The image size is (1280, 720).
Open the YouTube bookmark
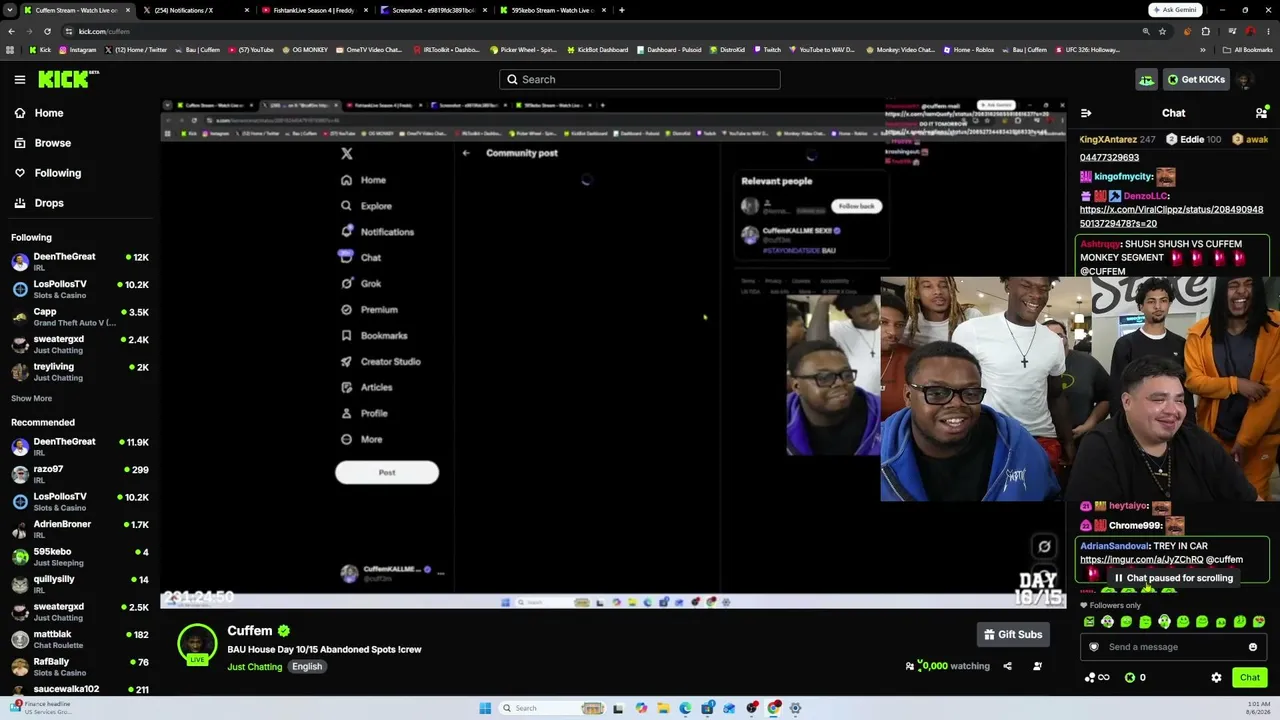251,49
